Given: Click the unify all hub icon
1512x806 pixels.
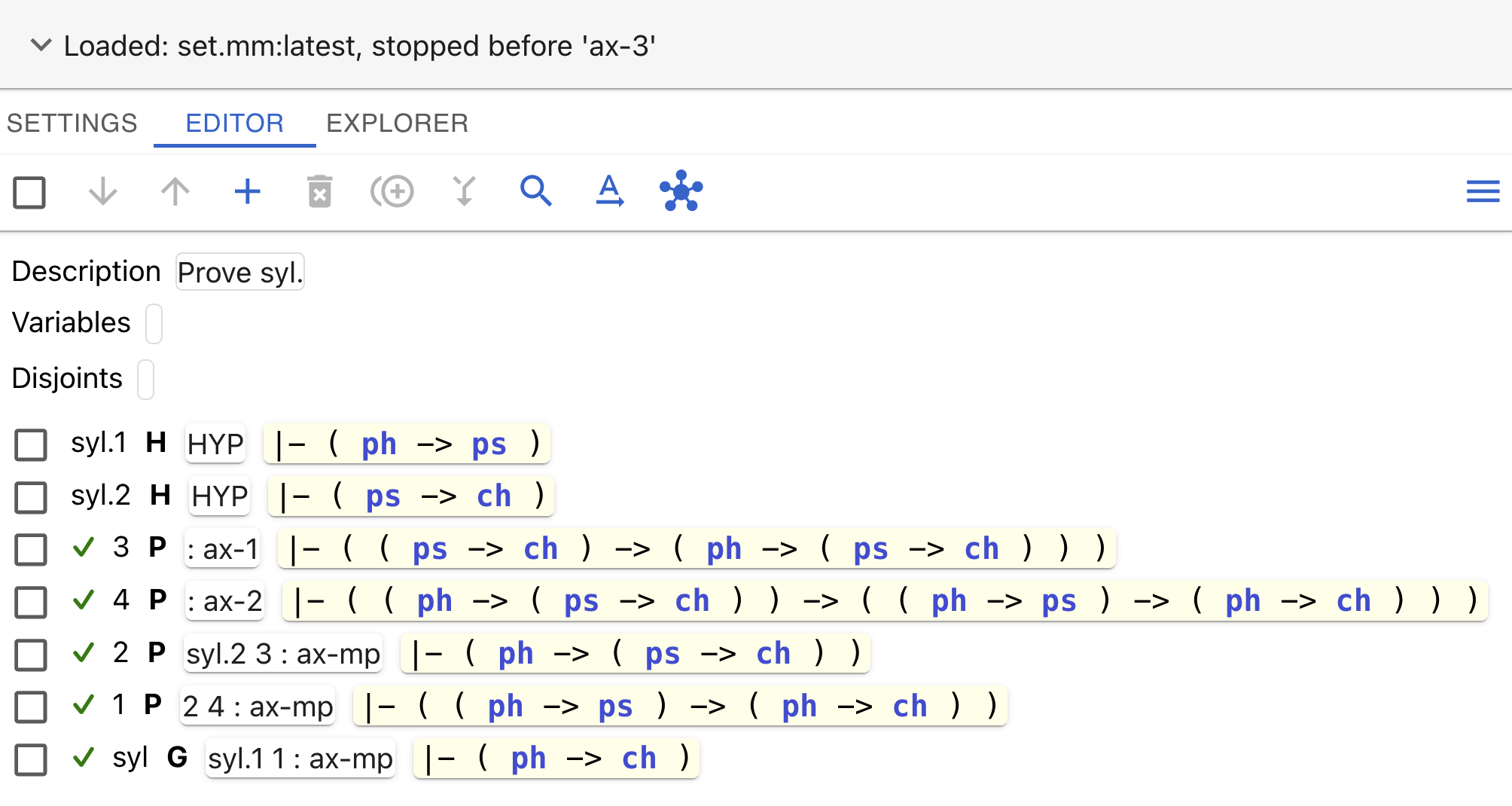Looking at the screenshot, I should (x=681, y=191).
